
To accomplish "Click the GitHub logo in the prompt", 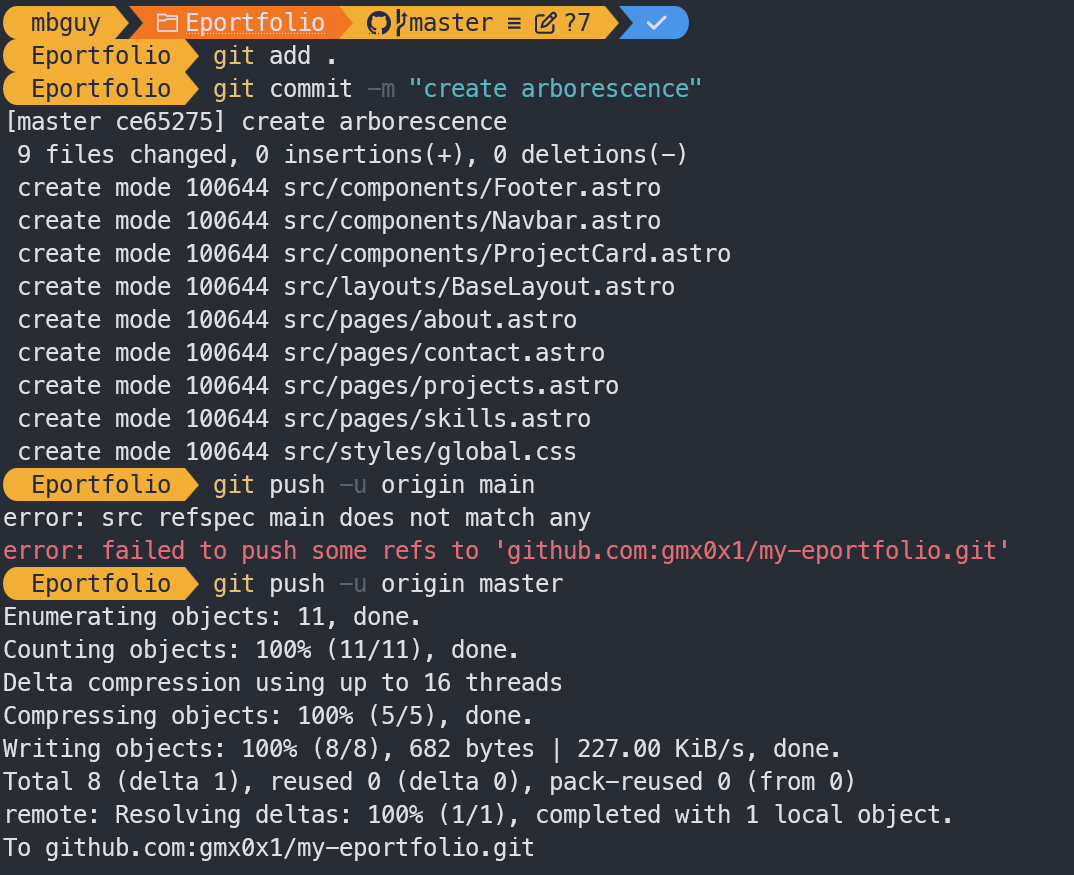I will [378, 23].
